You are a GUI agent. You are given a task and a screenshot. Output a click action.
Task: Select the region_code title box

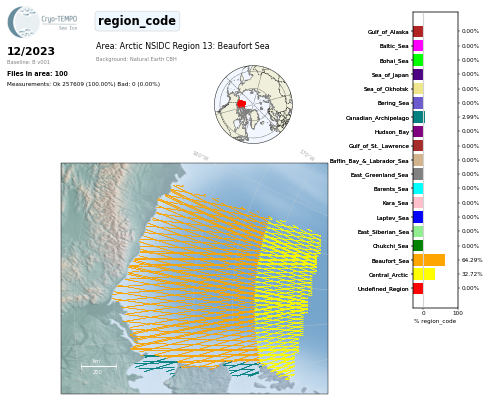click(137, 21)
